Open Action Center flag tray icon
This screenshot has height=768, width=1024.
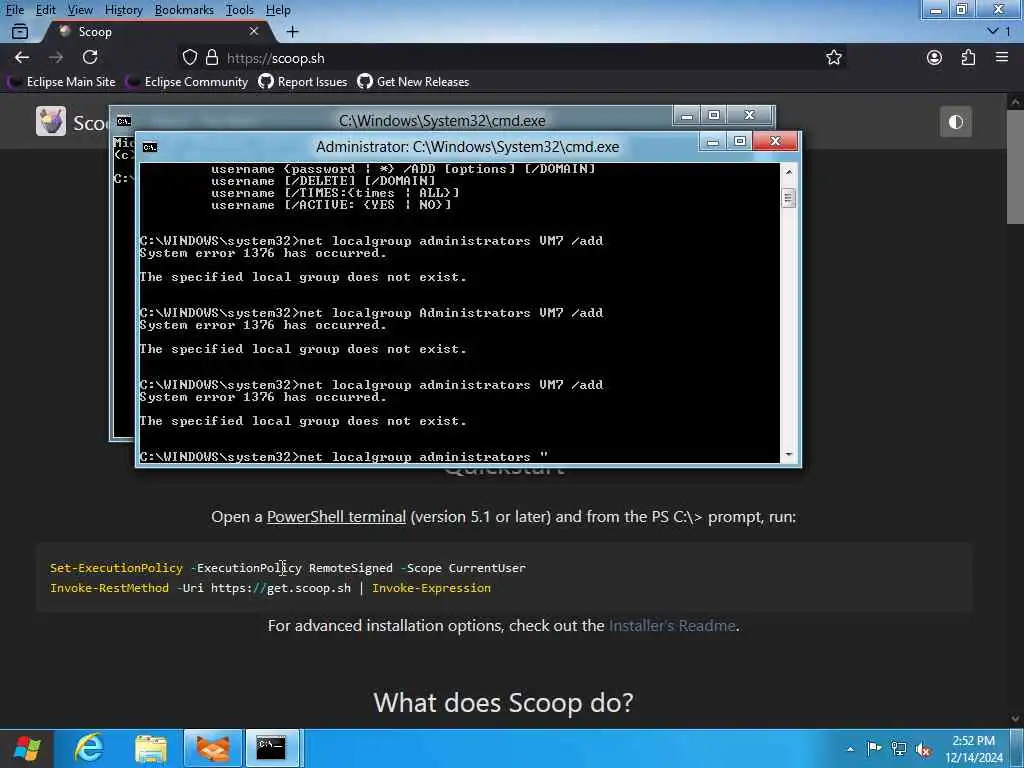(x=874, y=749)
